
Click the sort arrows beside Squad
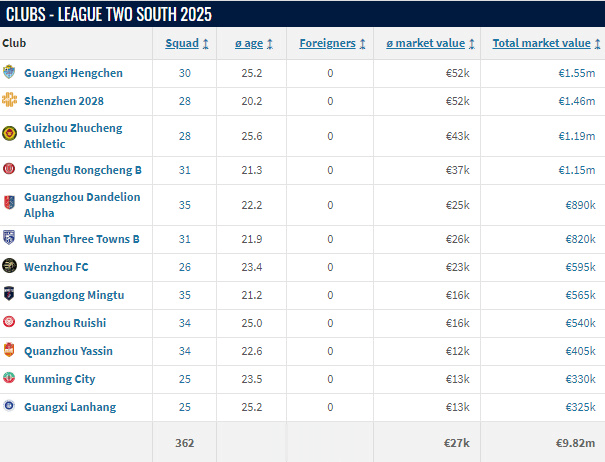[206, 44]
